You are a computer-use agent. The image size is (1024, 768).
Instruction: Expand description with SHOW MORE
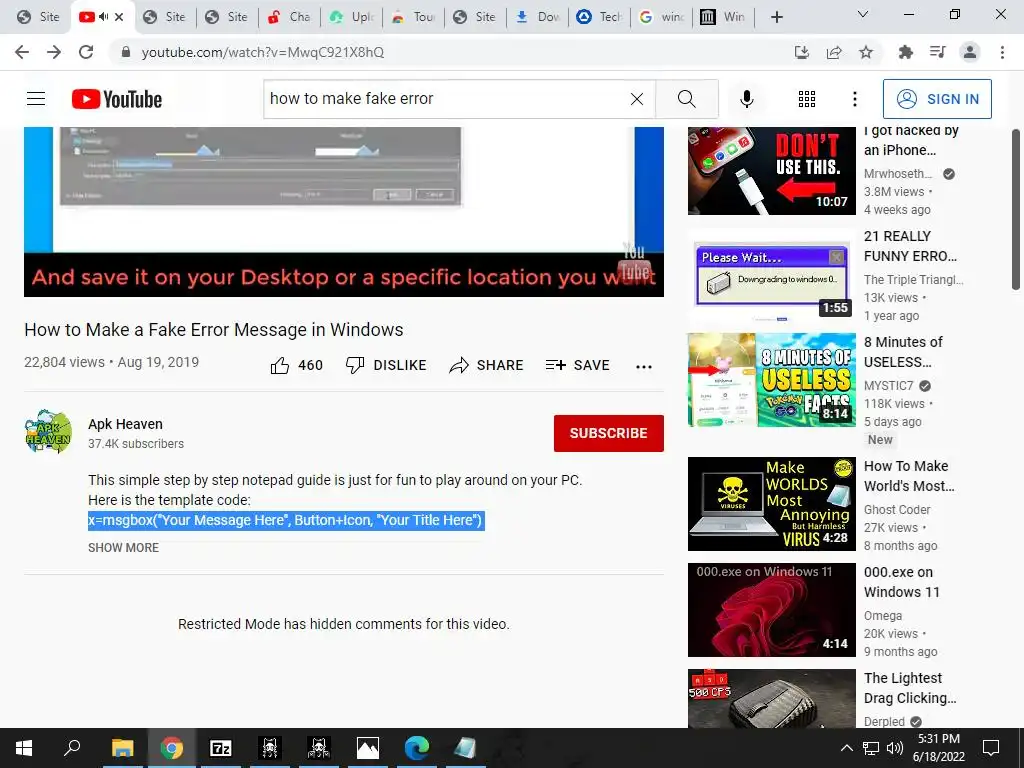[123, 547]
